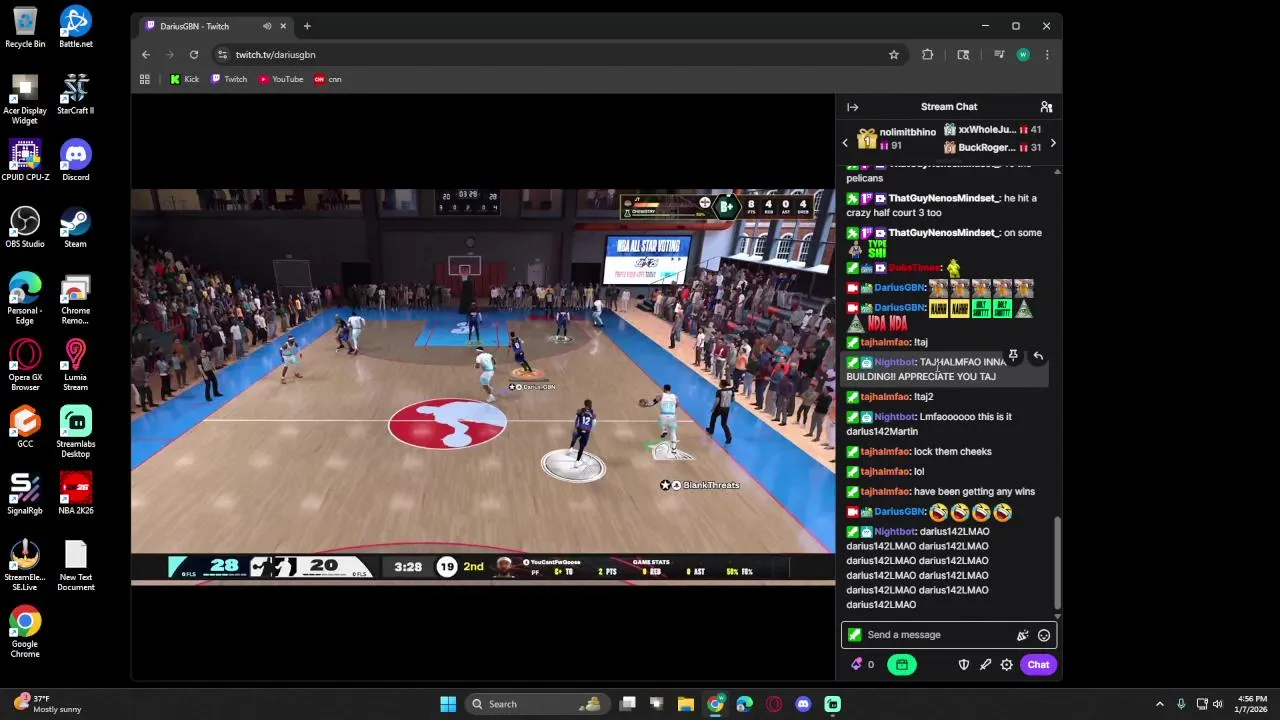Reply to the highlighted Nightbot message
The image size is (1280, 720).
click(1038, 356)
